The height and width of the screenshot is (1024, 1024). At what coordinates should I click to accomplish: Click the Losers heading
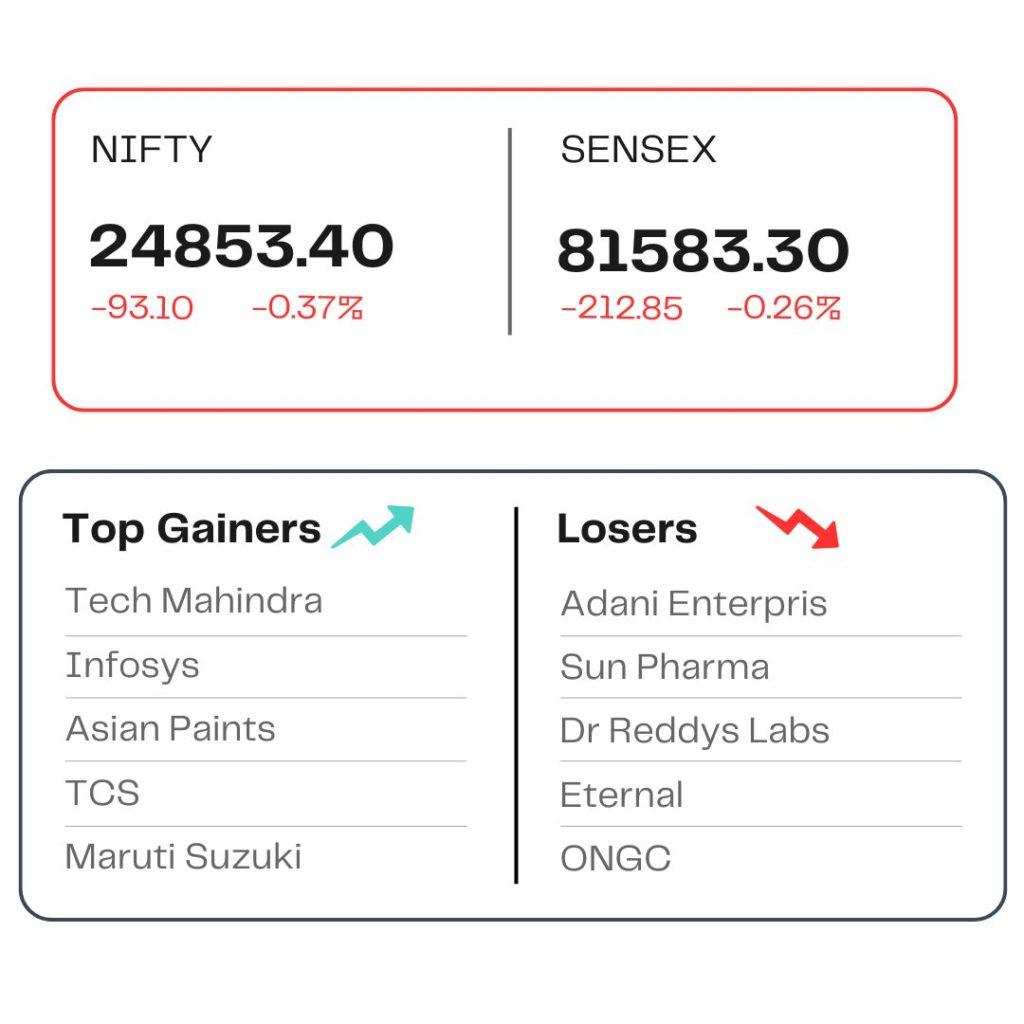[x=628, y=528]
